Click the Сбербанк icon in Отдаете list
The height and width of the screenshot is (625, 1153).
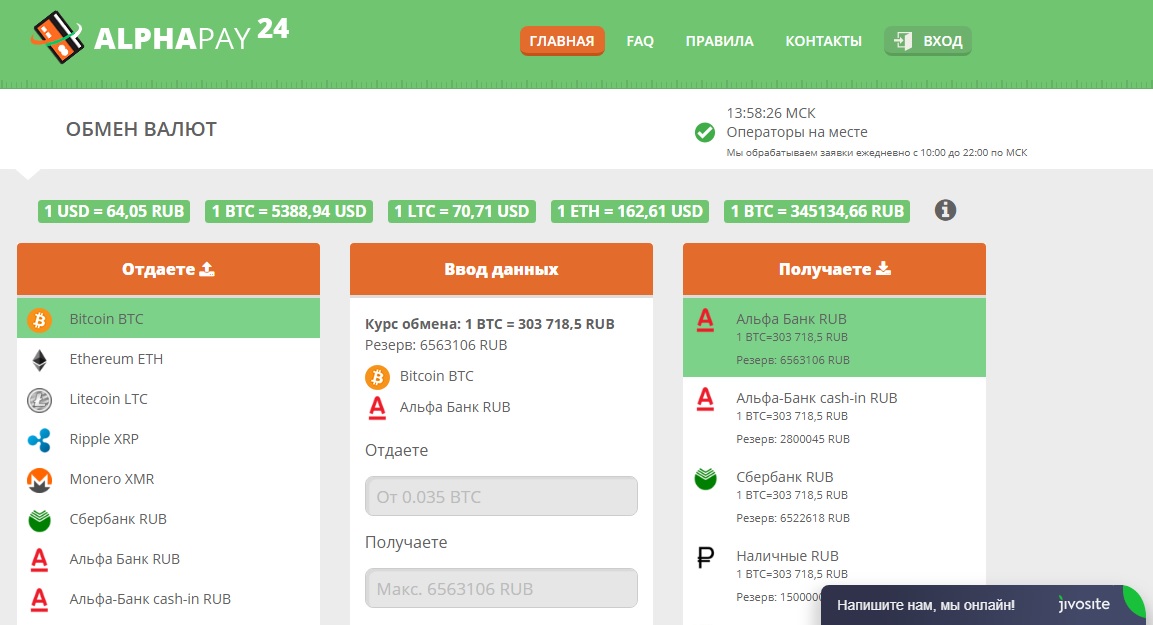click(x=39, y=520)
